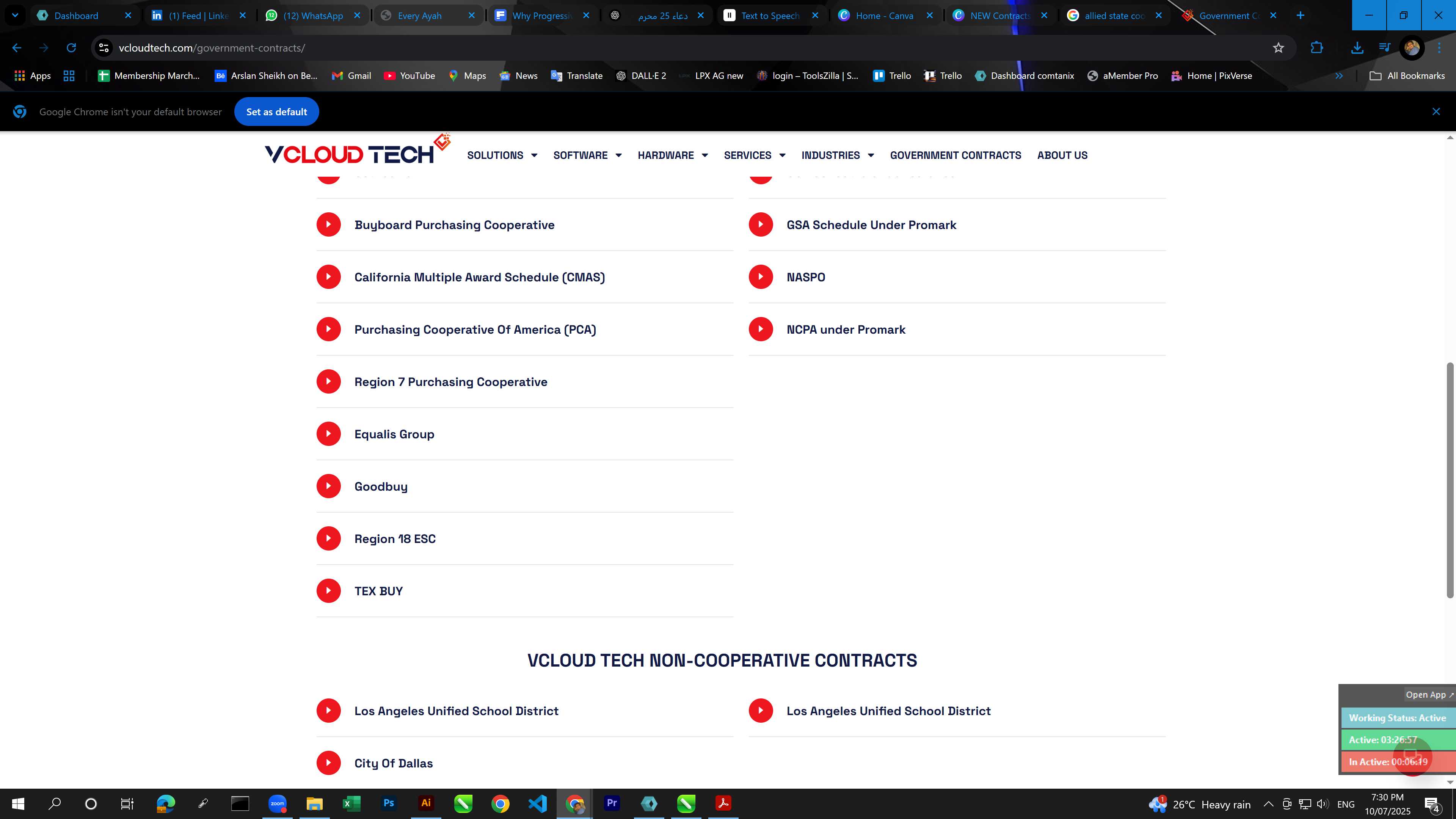Screen dimensions: 1456x819
Task: Open Photoshop from the taskbar
Action: 389,804
